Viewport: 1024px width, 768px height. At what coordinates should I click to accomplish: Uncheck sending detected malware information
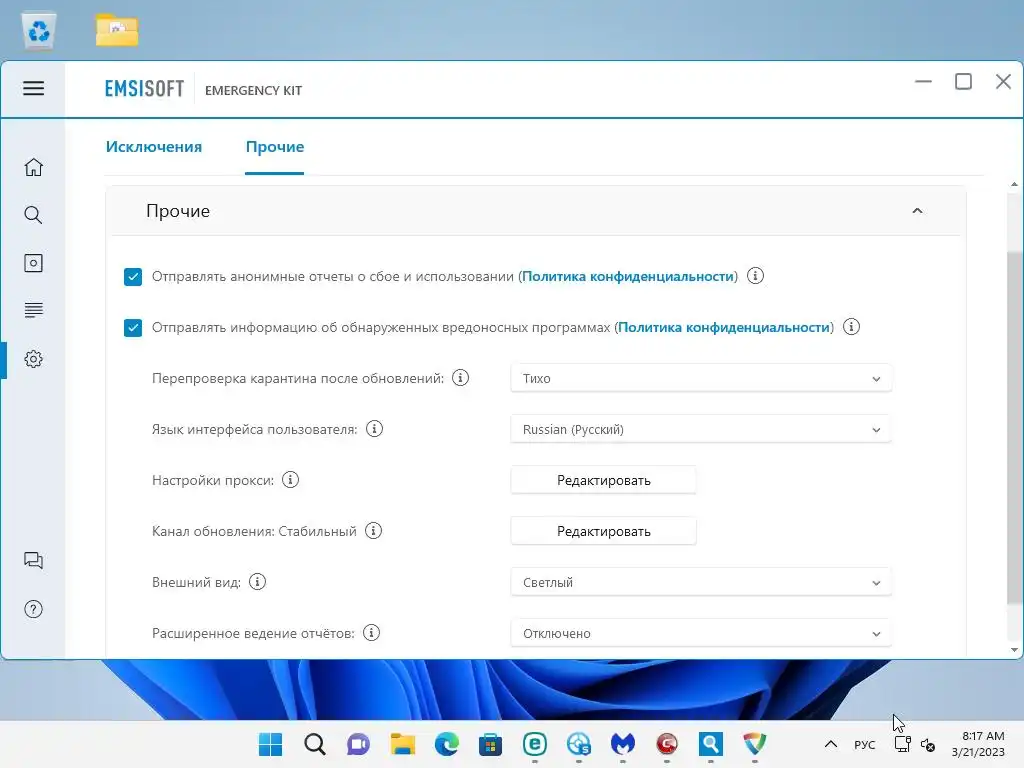(x=133, y=327)
